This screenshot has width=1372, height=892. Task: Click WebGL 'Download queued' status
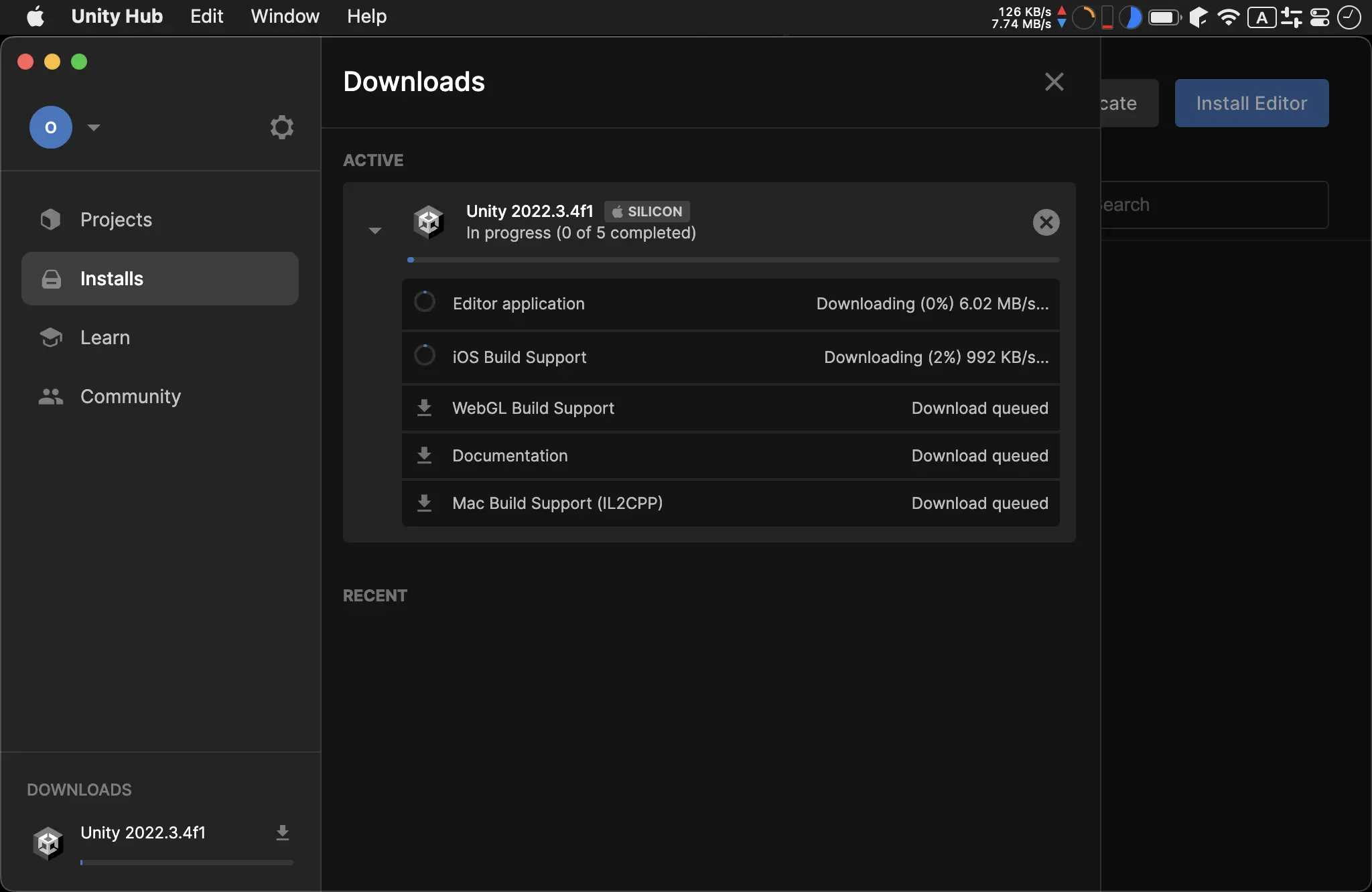(x=980, y=408)
